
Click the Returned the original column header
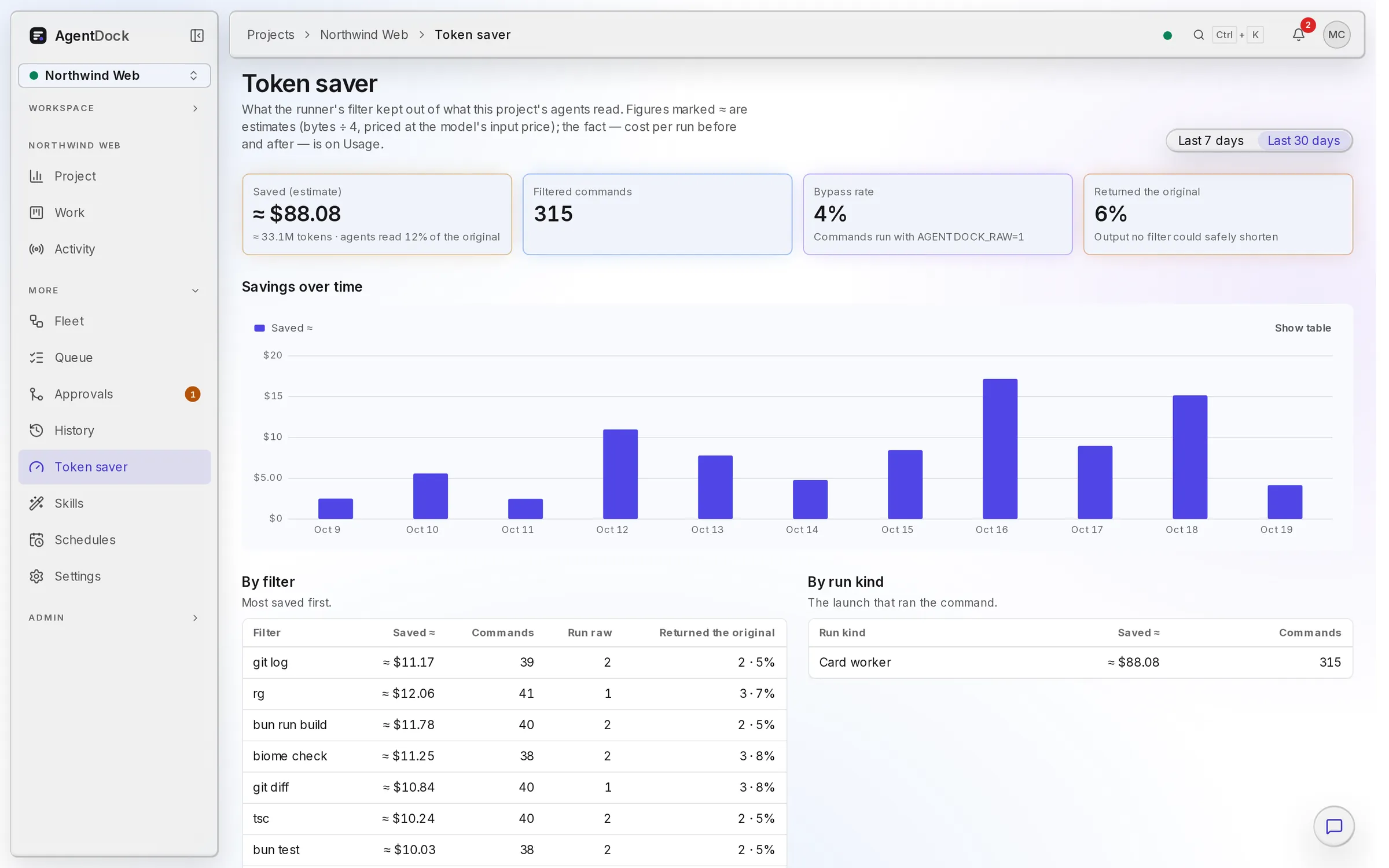coord(716,633)
